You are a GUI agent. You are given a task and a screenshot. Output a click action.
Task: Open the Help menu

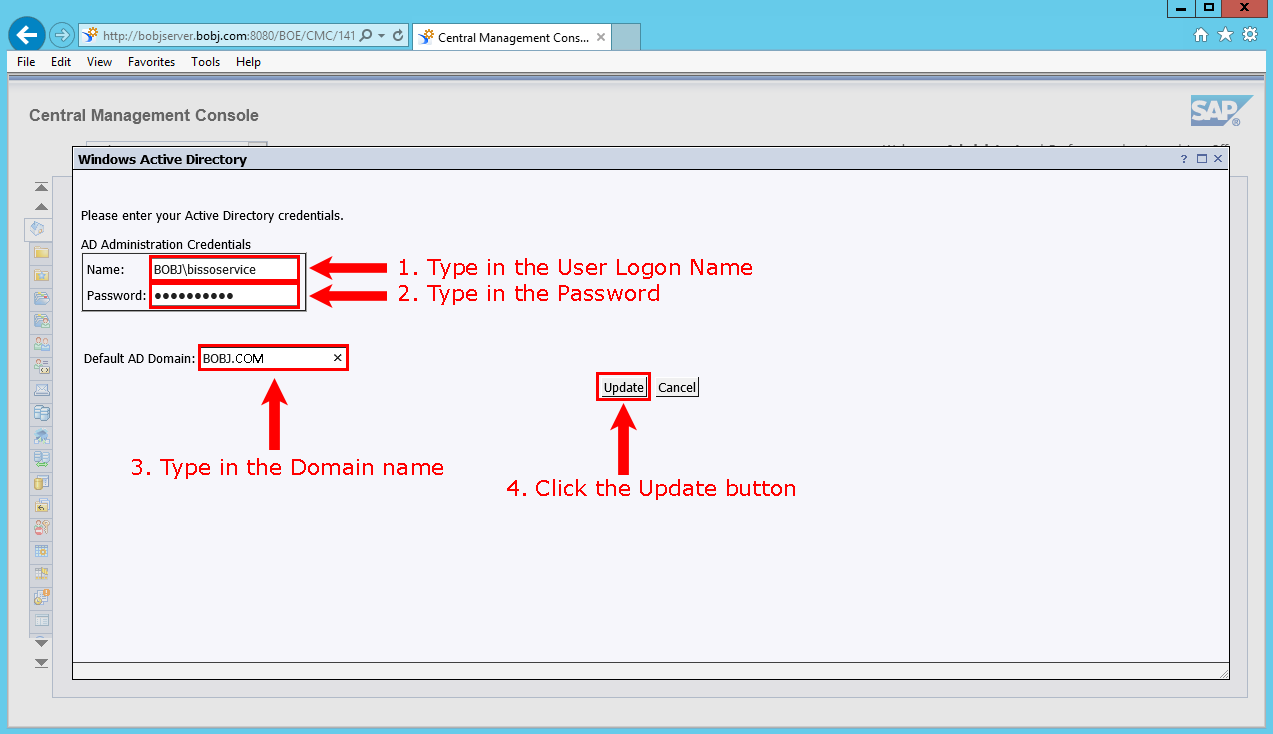point(248,62)
